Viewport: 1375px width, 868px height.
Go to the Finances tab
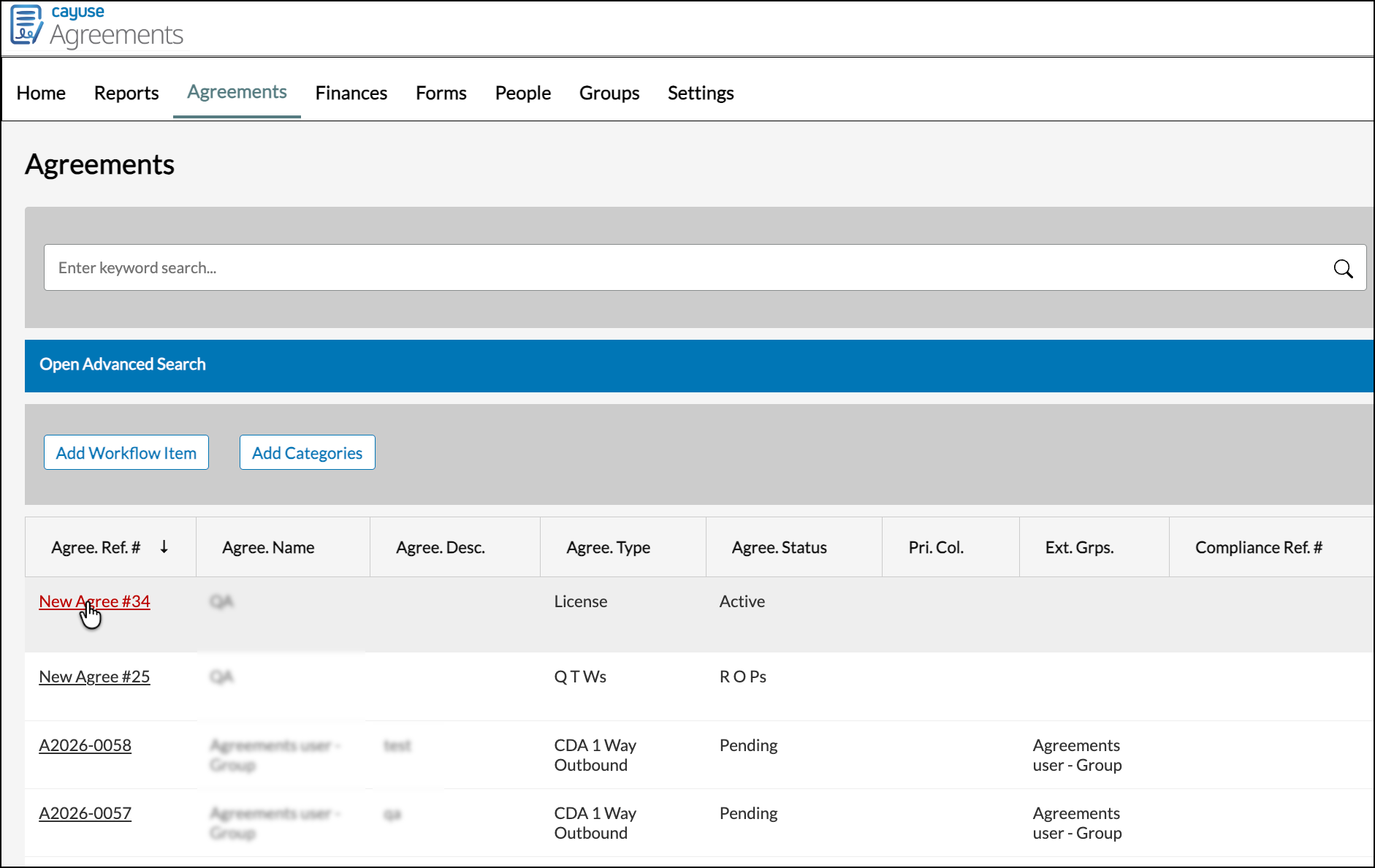351,93
